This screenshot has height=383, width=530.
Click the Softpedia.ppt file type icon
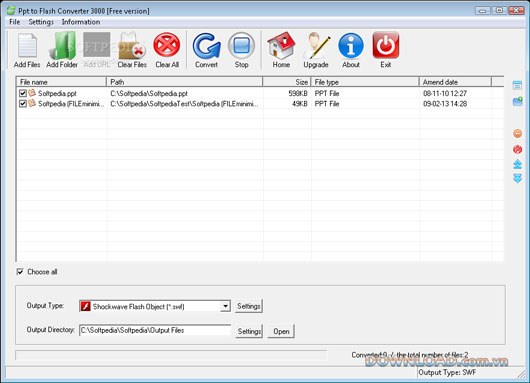coord(32,93)
